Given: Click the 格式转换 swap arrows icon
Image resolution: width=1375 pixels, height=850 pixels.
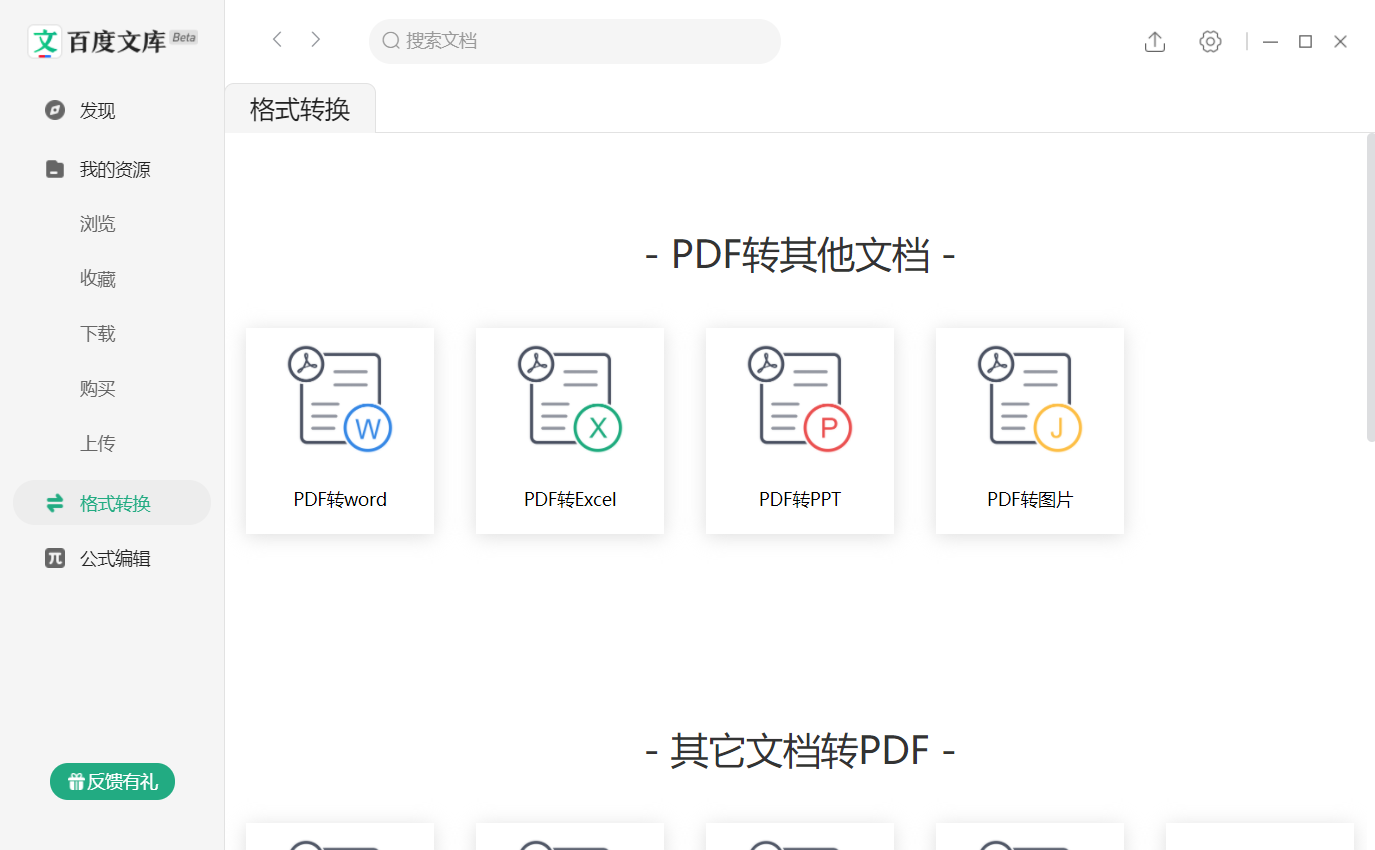Looking at the screenshot, I should point(55,503).
